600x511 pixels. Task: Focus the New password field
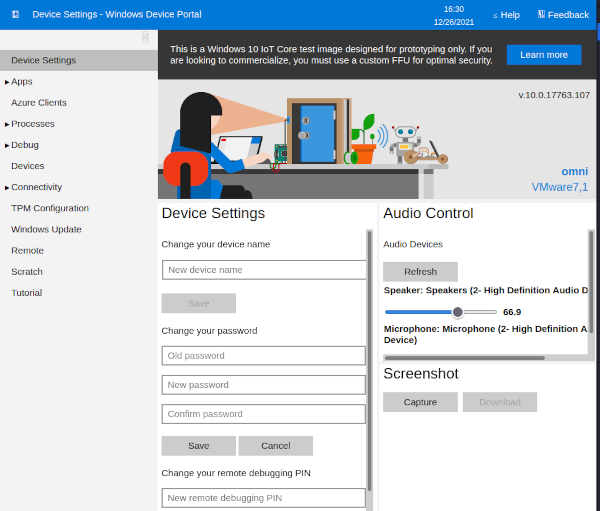pyautogui.click(x=264, y=385)
